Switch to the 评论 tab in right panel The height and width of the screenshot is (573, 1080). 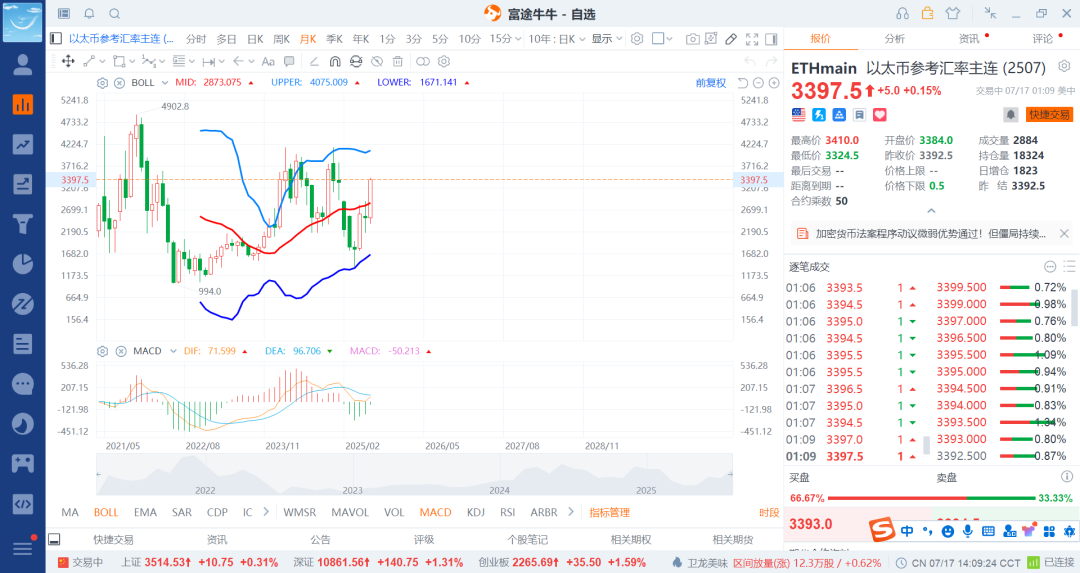coord(1043,39)
